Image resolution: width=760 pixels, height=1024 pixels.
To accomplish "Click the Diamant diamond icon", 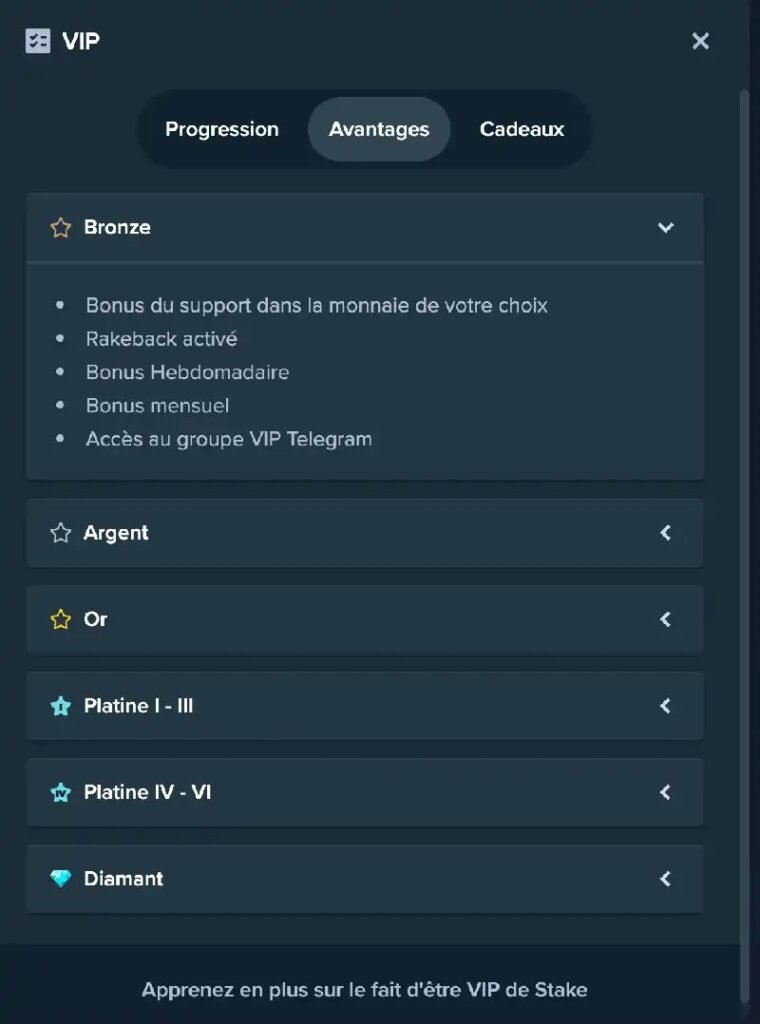I will [60, 879].
